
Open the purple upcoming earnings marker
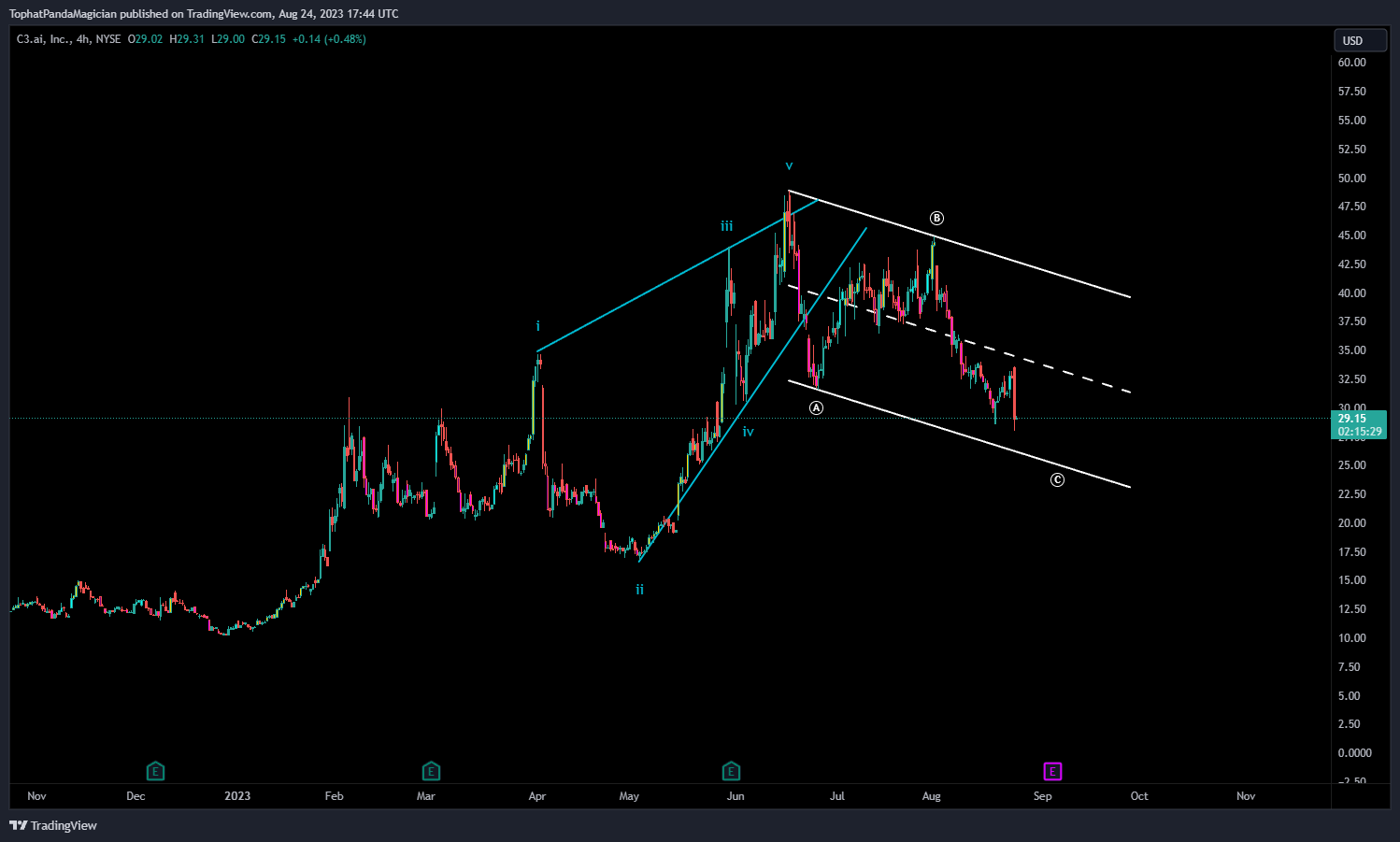click(x=1052, y=771)
